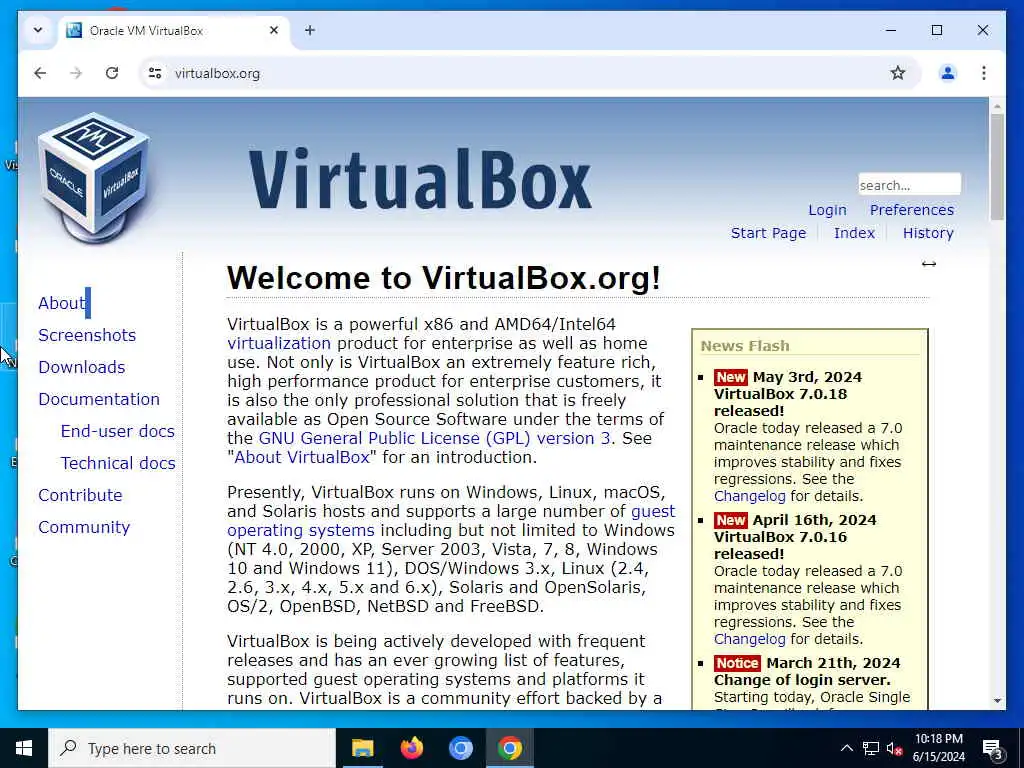Click the Google Chrome taskbar icon
This screenshot has height=768, width=1024.
coord(510,748)
